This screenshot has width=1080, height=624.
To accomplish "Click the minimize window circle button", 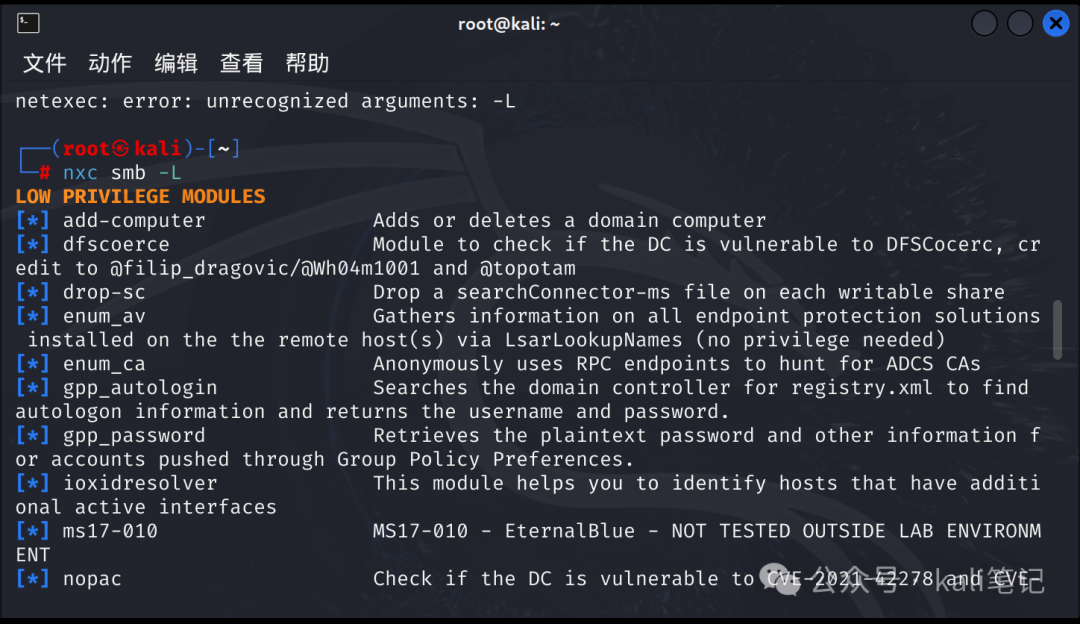I will (984, 23).
